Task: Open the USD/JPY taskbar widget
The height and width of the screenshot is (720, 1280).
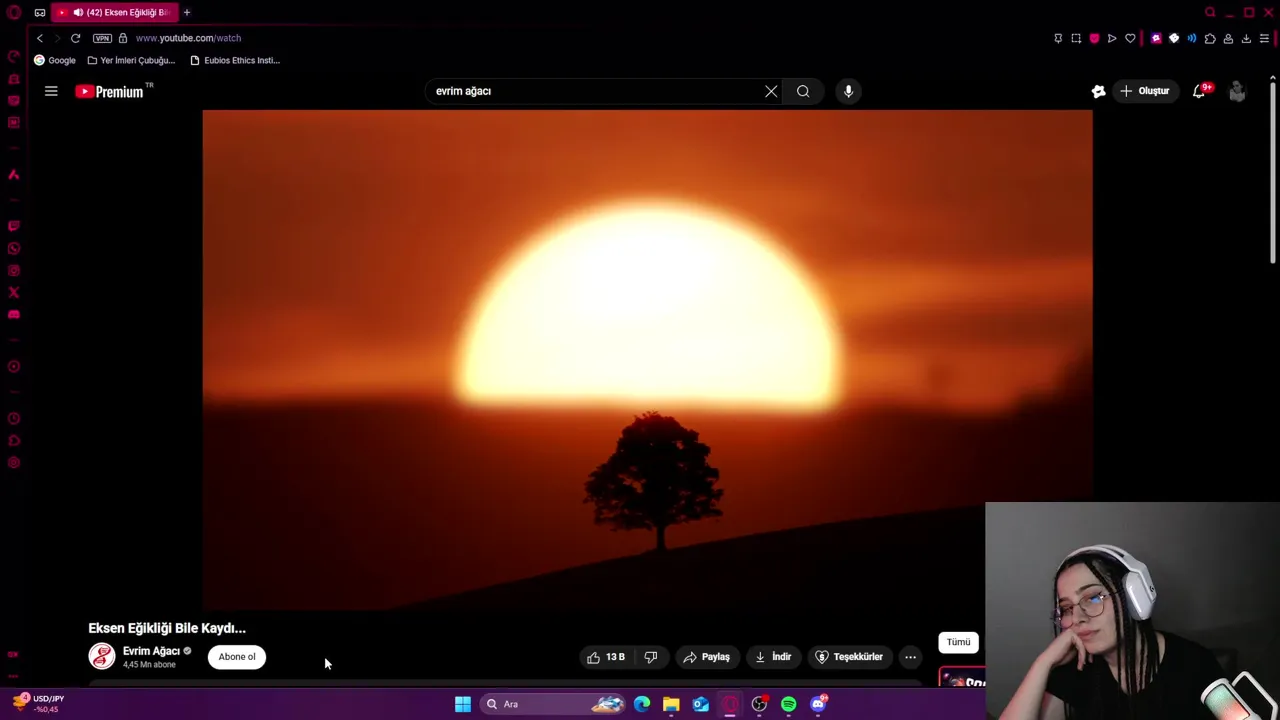Action: click(x=38, y=703)
